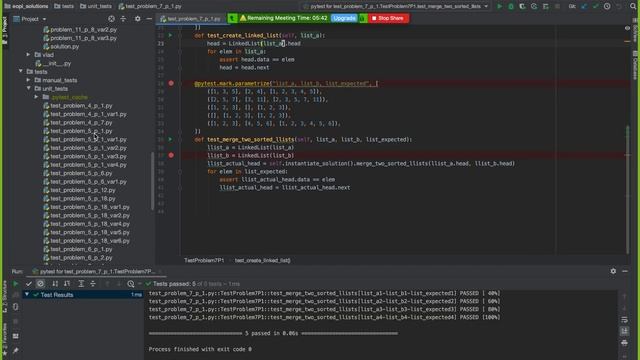Screen dimensions: 640x360
Task: Expand all test results
Action: point(81,284)
